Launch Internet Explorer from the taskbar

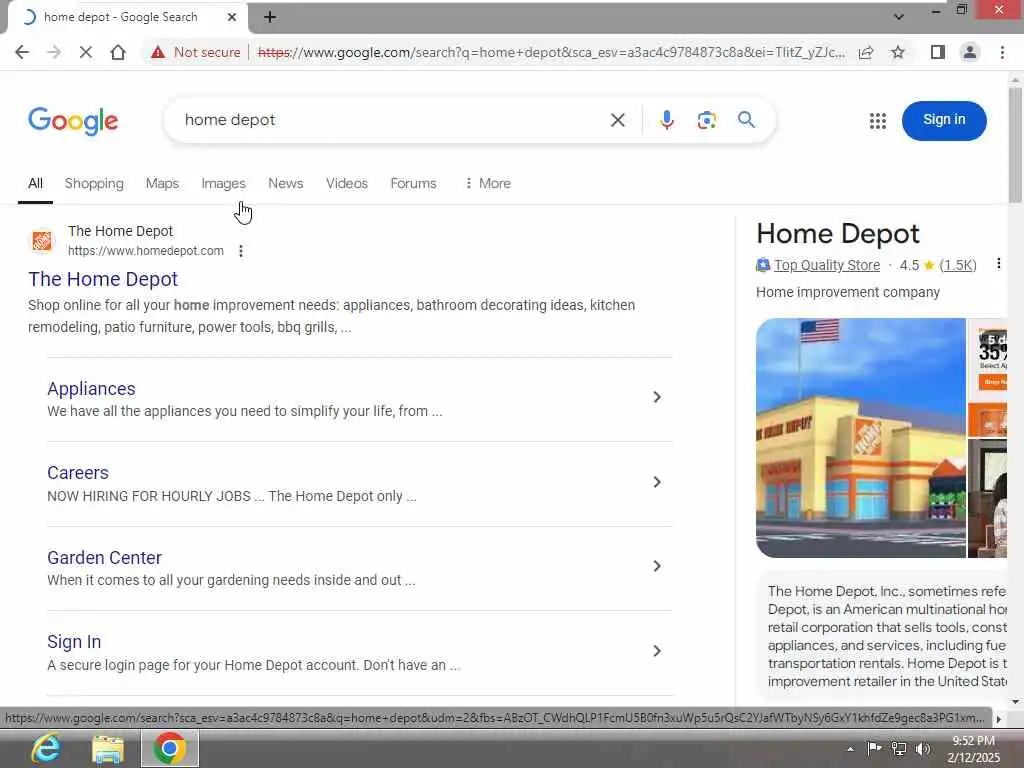point(46,748)
